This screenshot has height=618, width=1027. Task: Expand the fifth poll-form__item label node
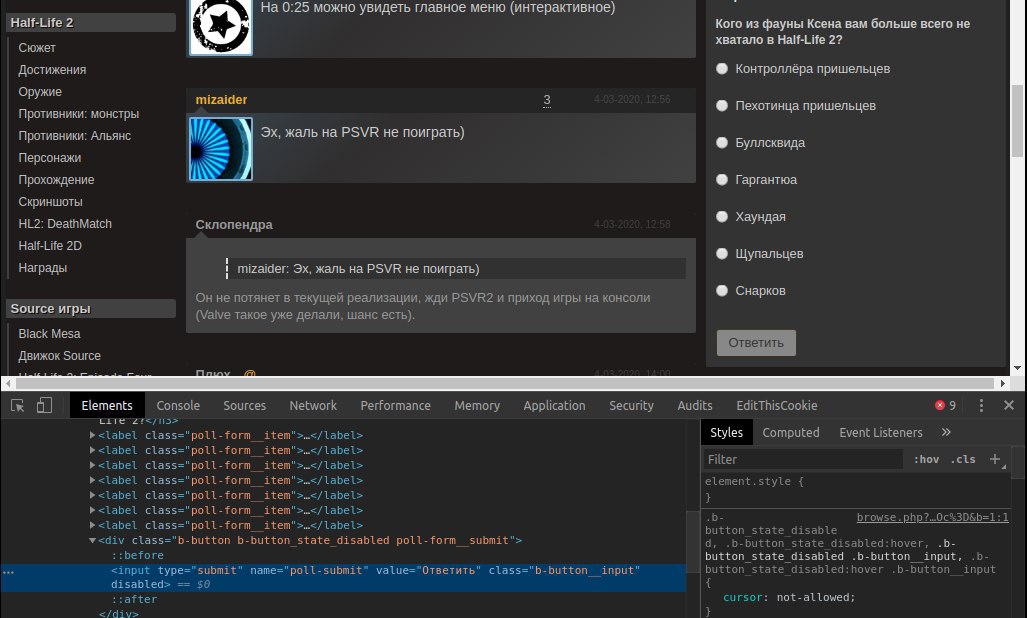tap(92, 496)
